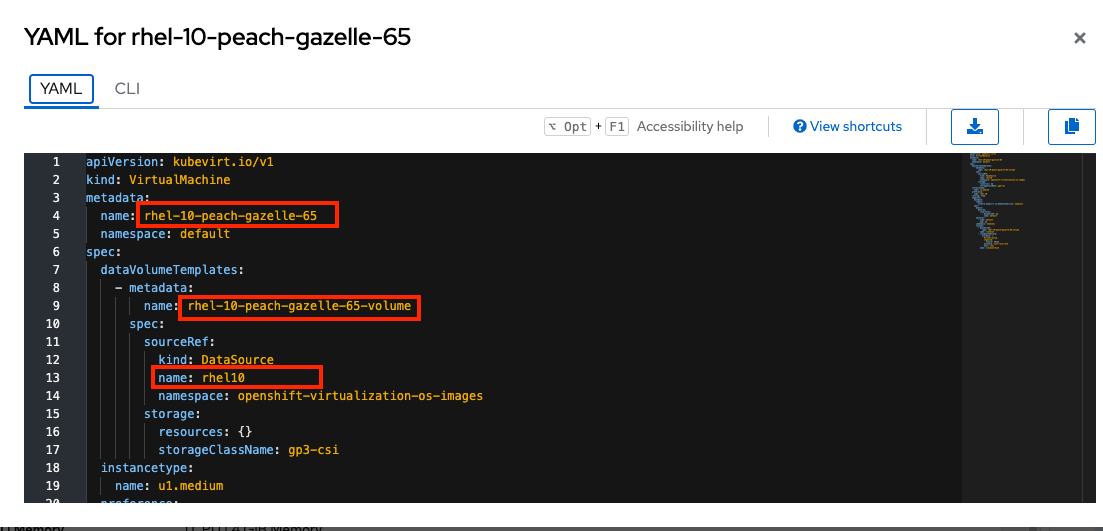Click line number 1 in gutter
Image resolution: width=1103 pixels, height=531 pixels.
pyautogui.click(x=56, y=162)
